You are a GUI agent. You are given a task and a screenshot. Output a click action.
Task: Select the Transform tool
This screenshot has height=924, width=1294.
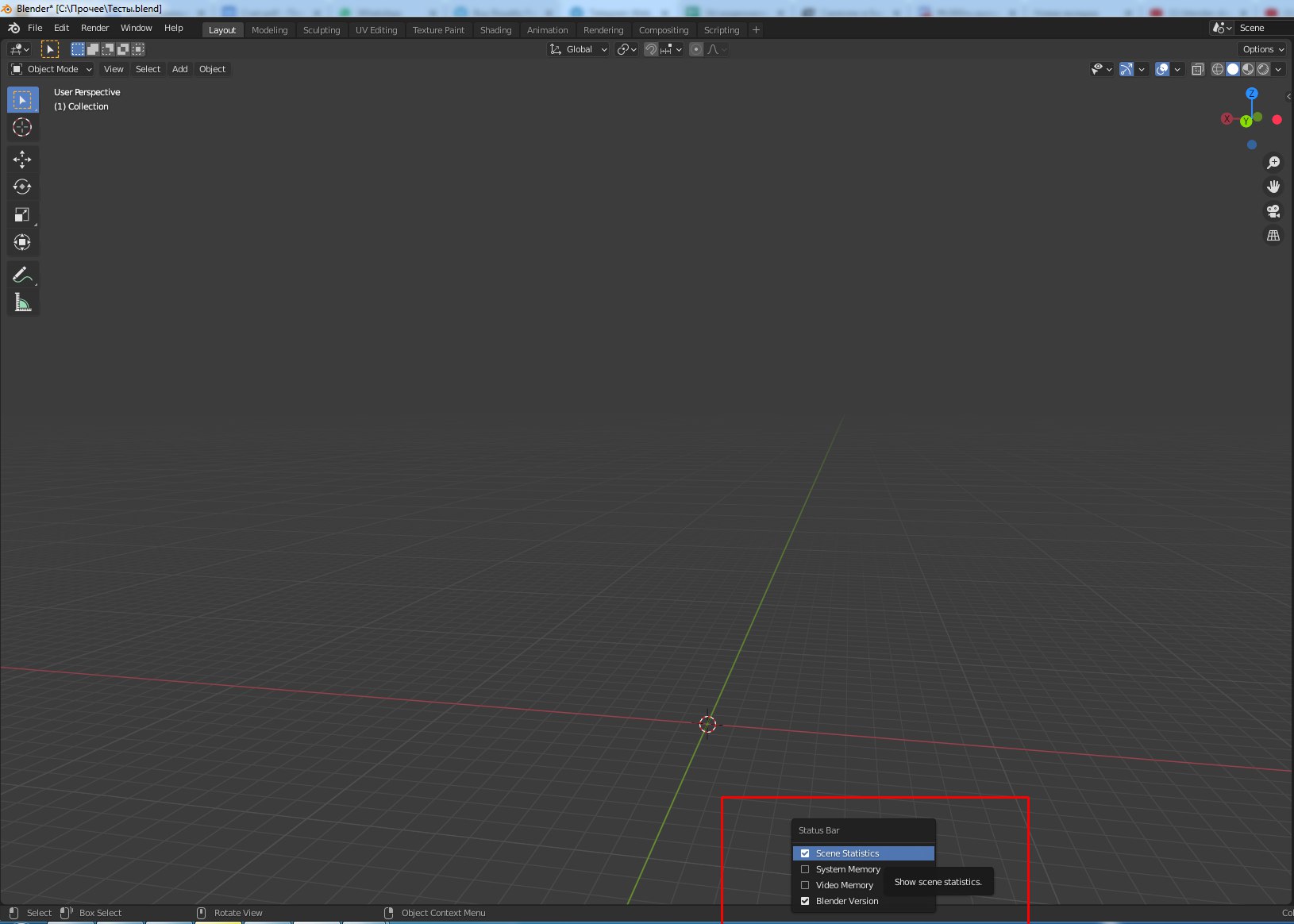pyautogui.click(x=22, y=242)
